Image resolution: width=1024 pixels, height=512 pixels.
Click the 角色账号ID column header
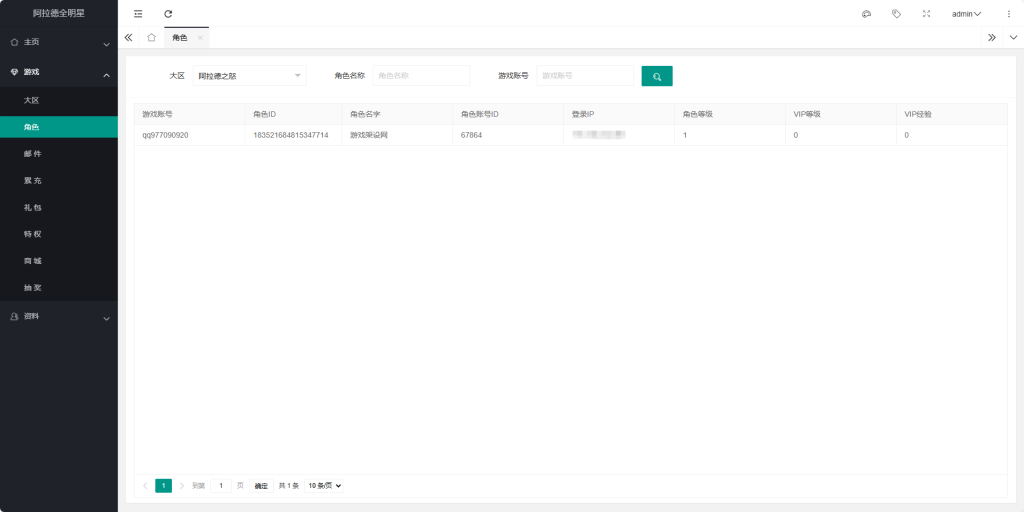click(x=507, y=114)
